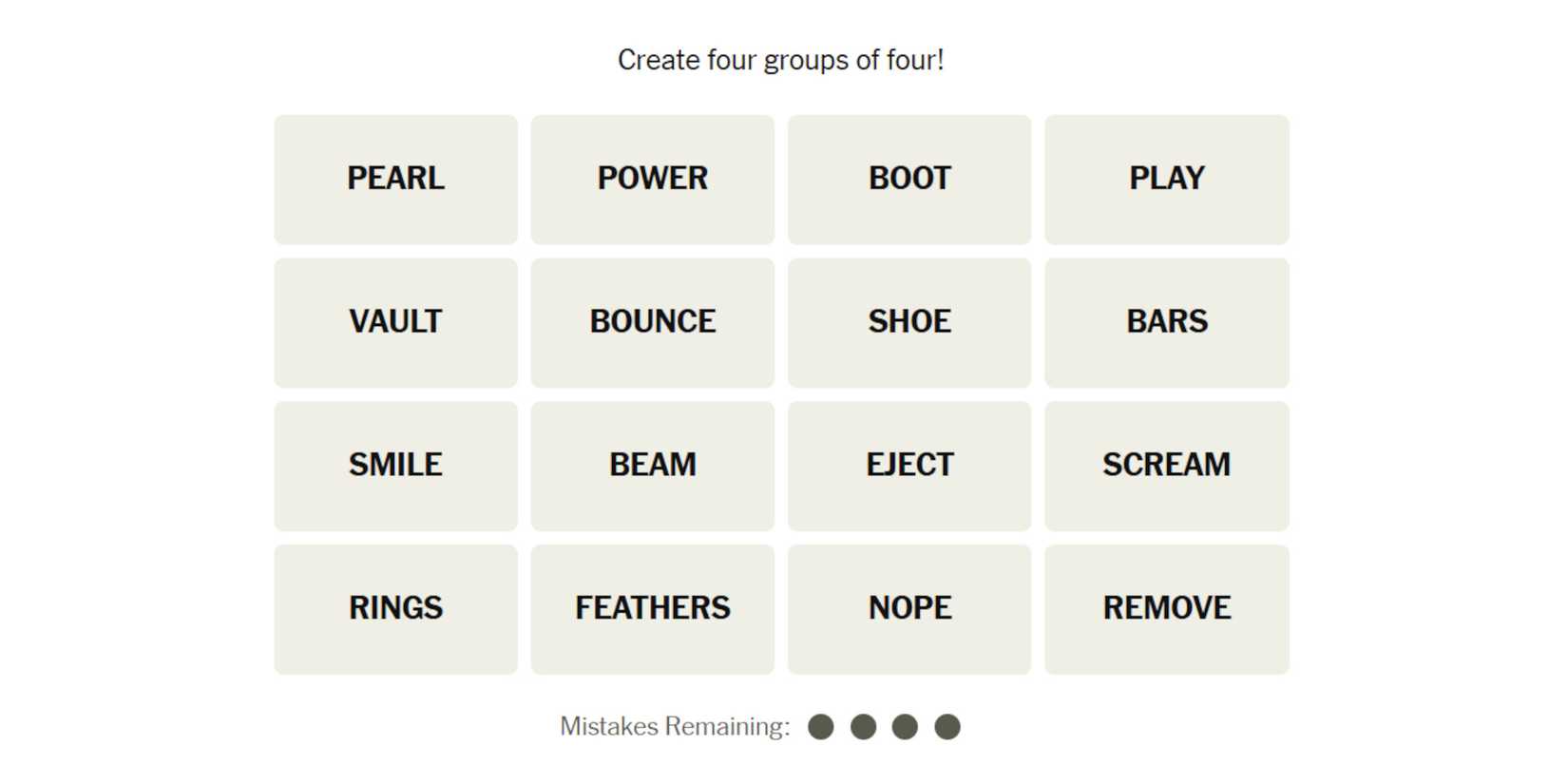Select the VAULT word tile
The image size is (1568, 784).
tap(395, 322)
